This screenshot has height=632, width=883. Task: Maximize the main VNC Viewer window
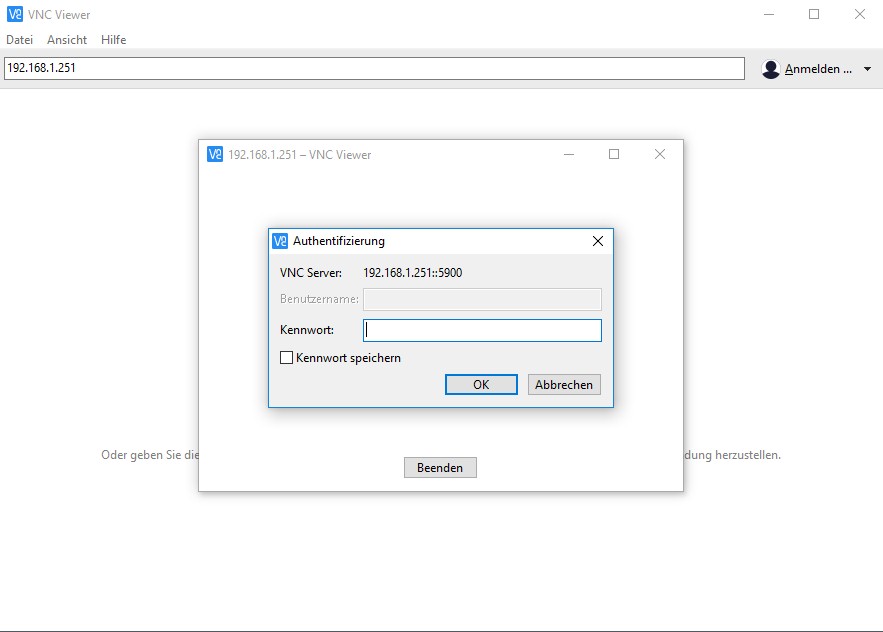(814, 14)
